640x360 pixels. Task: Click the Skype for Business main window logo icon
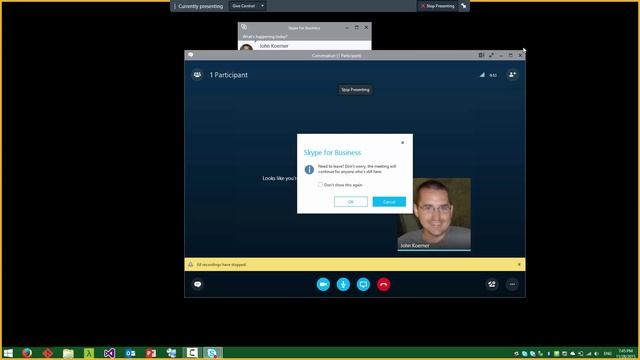(x=244, y=27)
